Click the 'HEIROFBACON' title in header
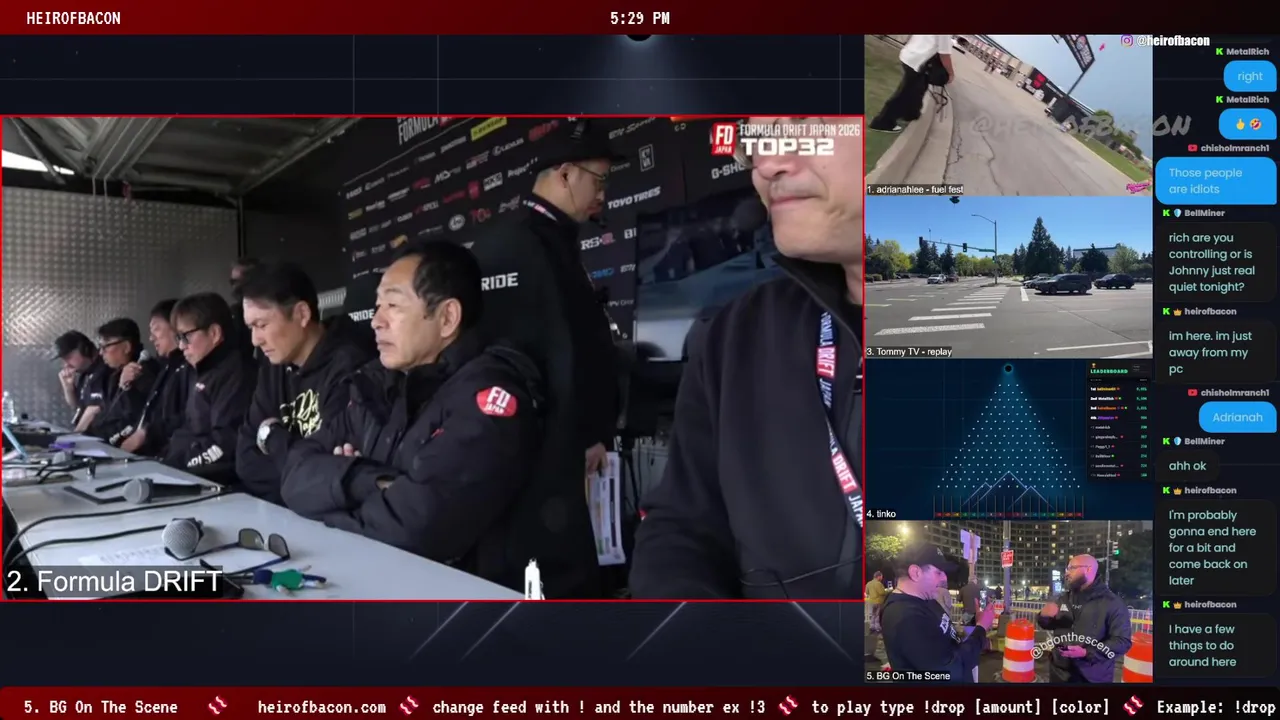This screenshot has width=1280, height=720. pos(73,18)
